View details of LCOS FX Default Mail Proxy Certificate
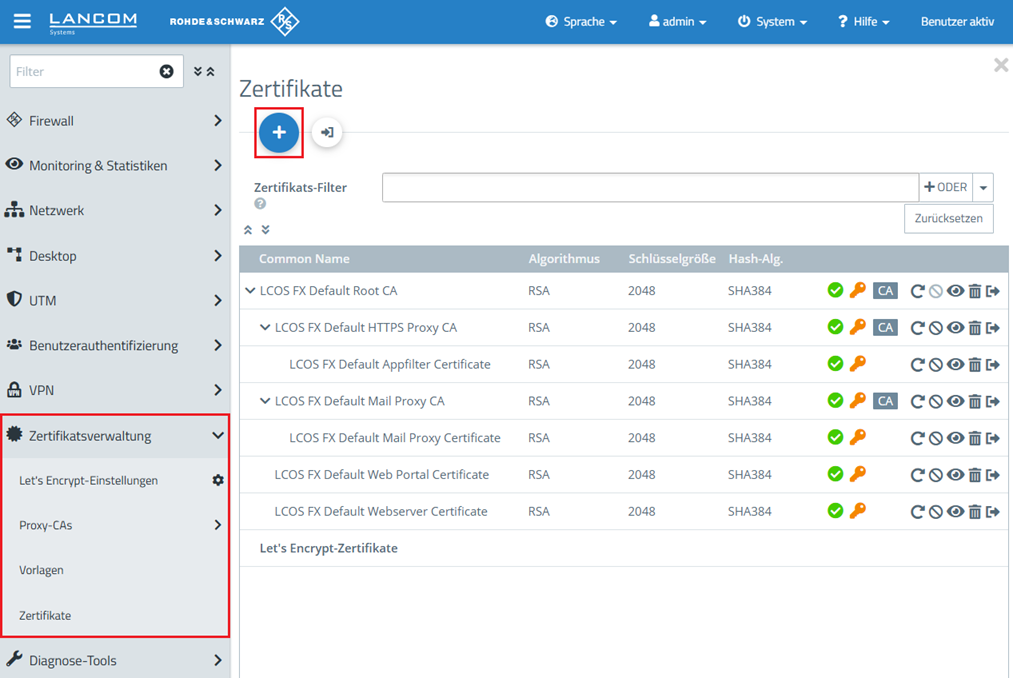This screenshot has width=1013, height=678. pyautogui.click(x=955, y=437)
